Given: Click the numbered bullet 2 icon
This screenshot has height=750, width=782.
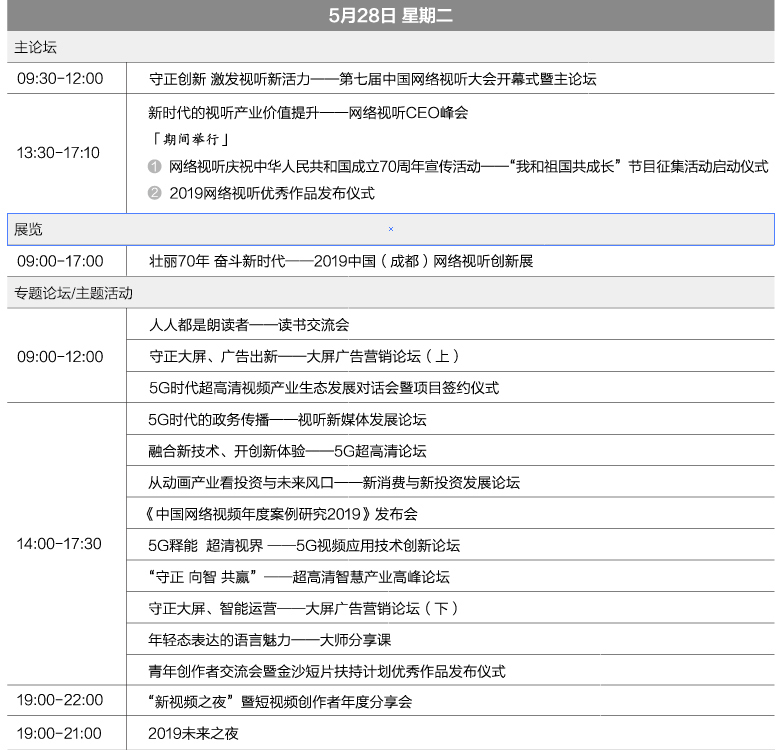Looking at the screenshot, I should (154, 193).
